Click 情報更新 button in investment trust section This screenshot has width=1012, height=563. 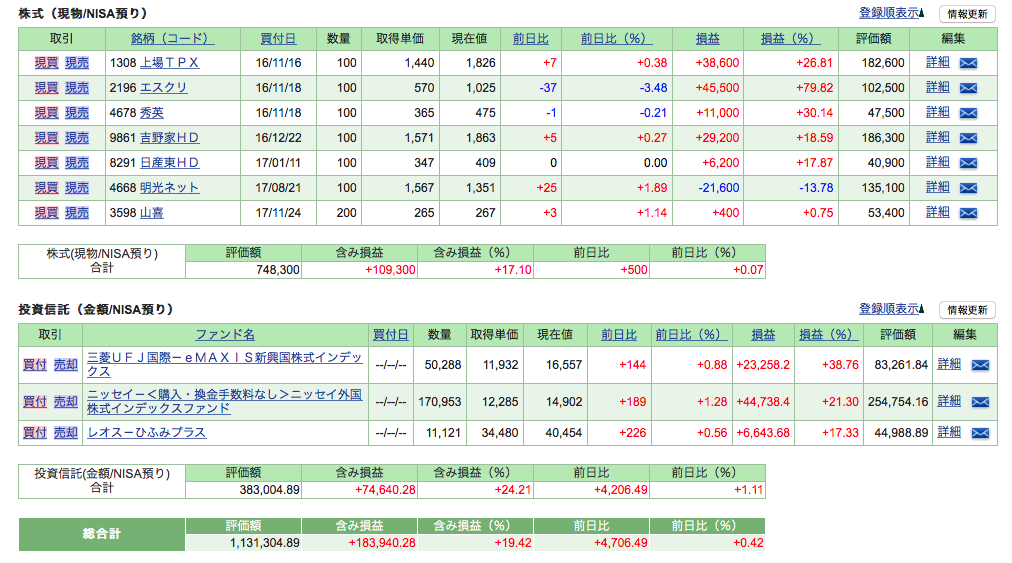pyautogui.click(x=967, y=310)
